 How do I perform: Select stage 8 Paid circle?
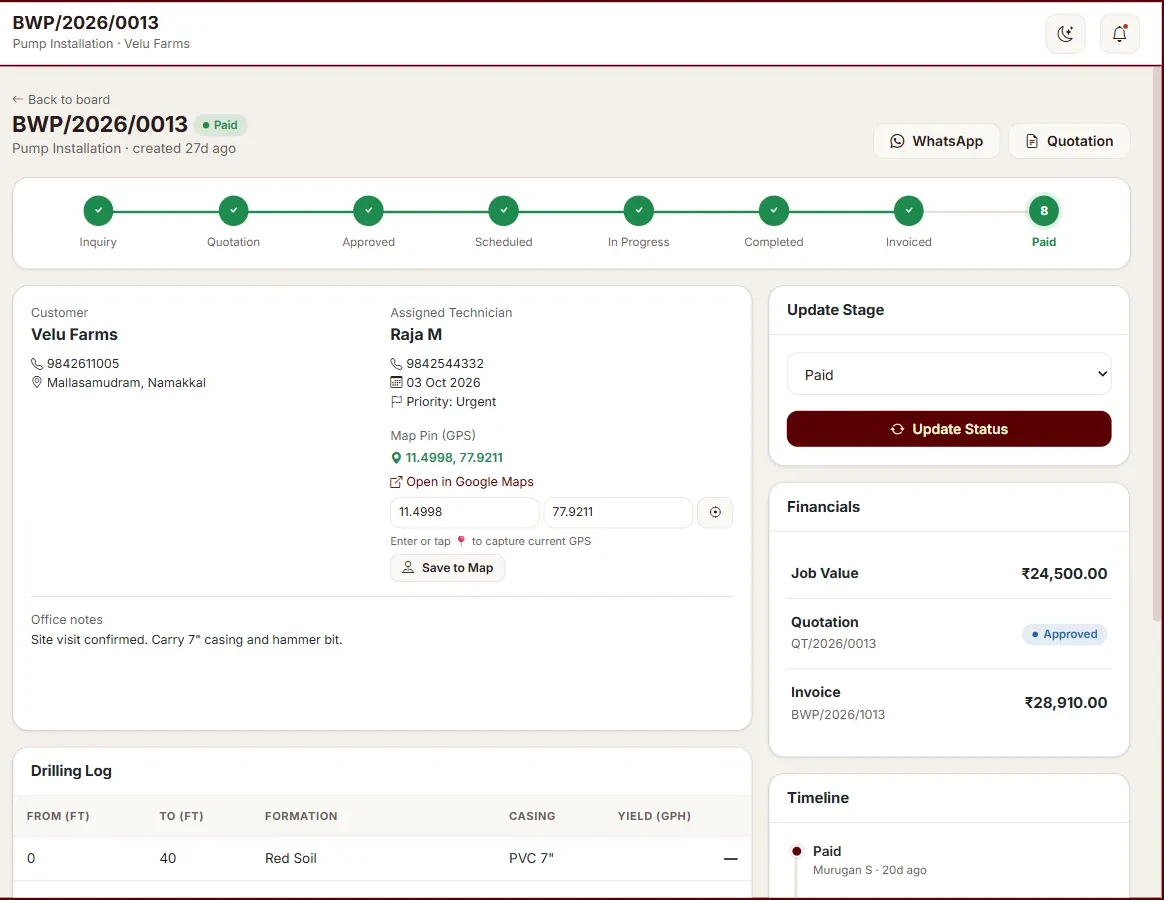pyautogui.click(x=1044, y=211)
